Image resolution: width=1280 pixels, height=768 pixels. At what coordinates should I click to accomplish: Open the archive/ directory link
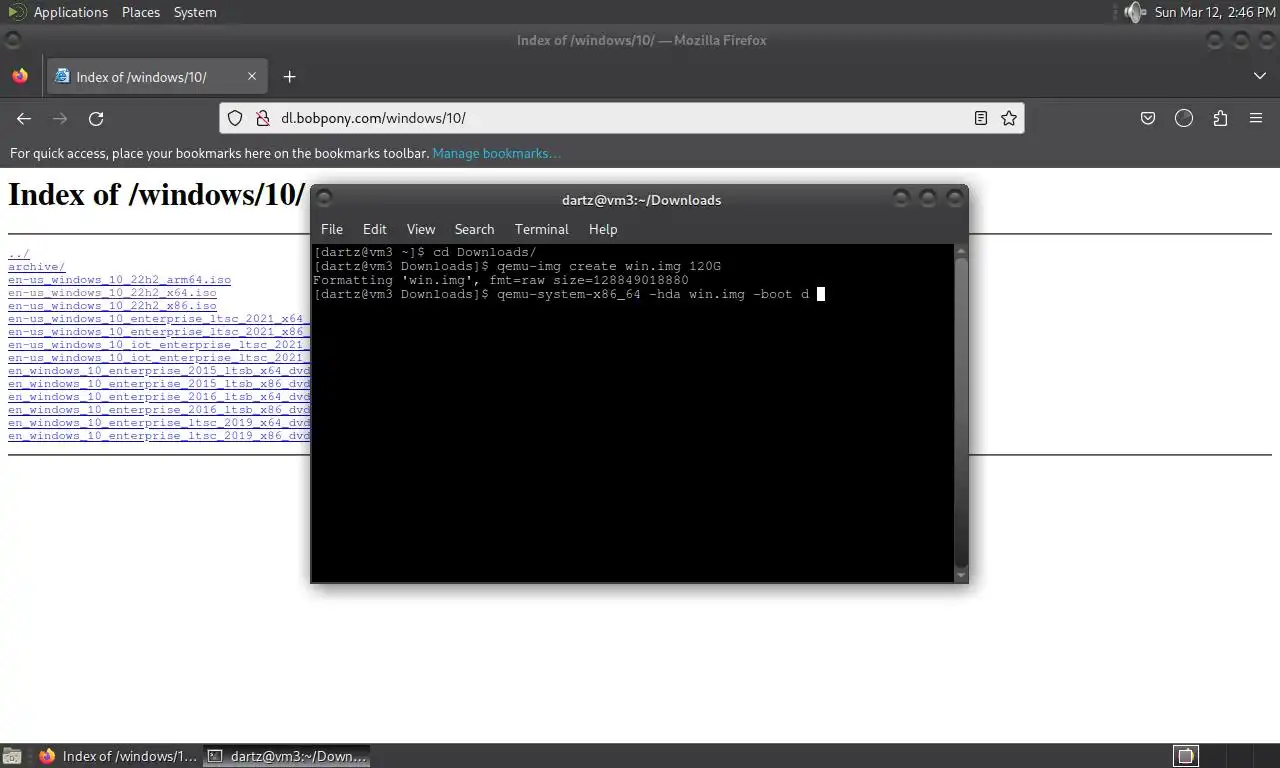pos(36,267)
